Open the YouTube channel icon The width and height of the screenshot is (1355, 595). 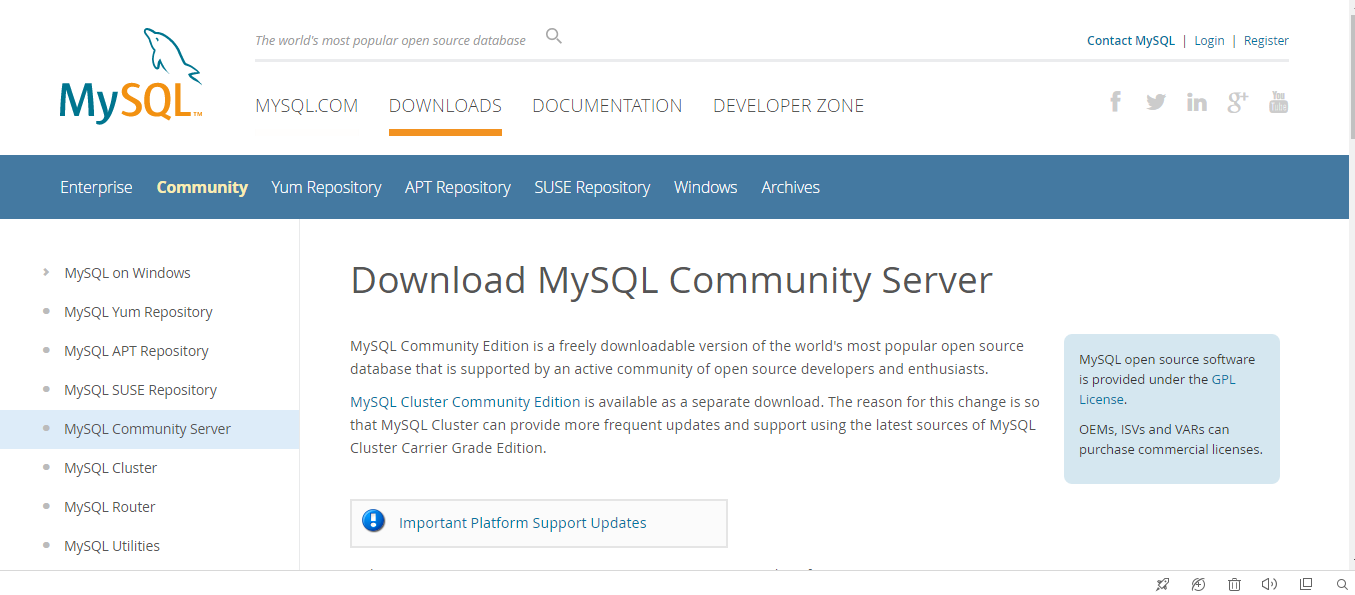tap(1278, 101)
